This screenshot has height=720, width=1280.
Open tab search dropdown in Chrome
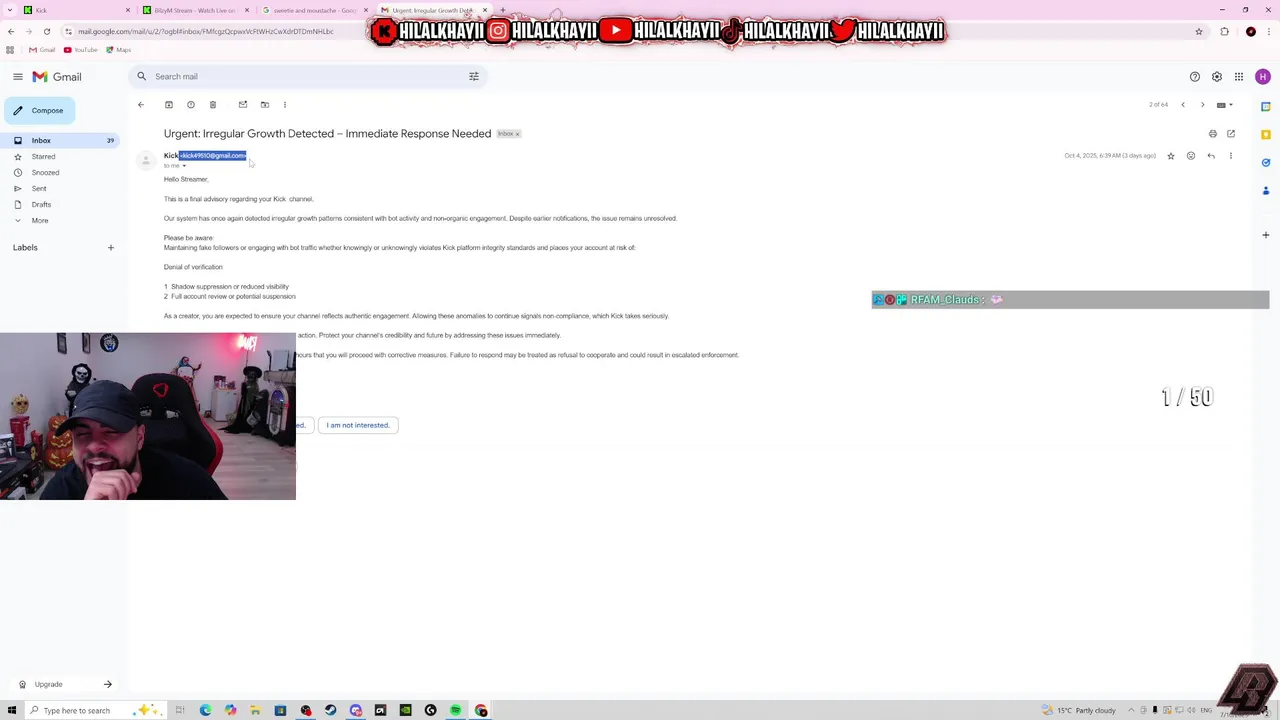[8, 10]
